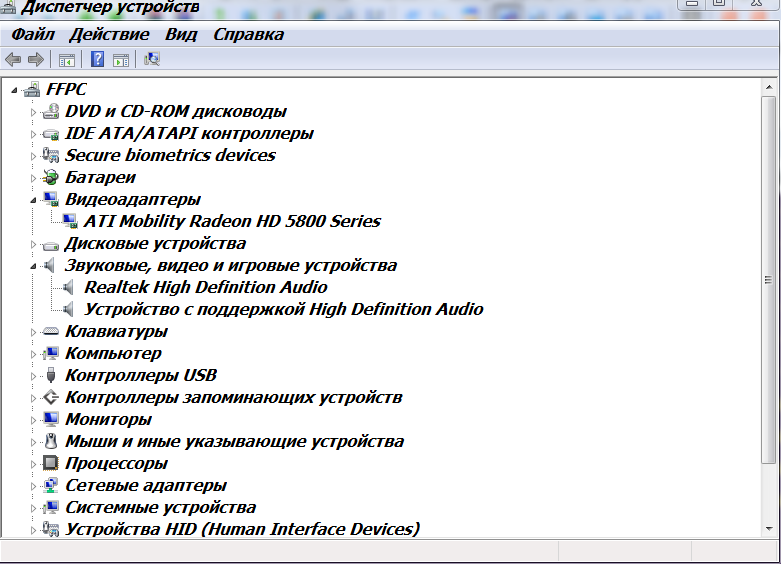Toggle the action pane toolbar icon

tap(121, 60)
